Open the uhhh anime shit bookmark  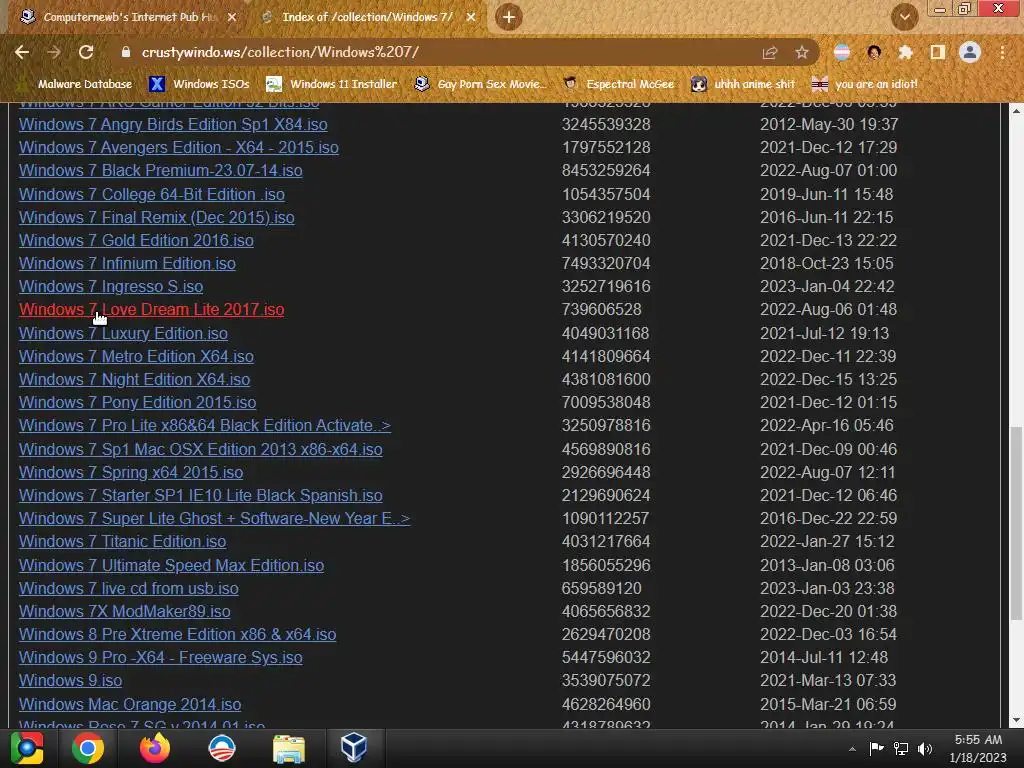tap(743, 84)
